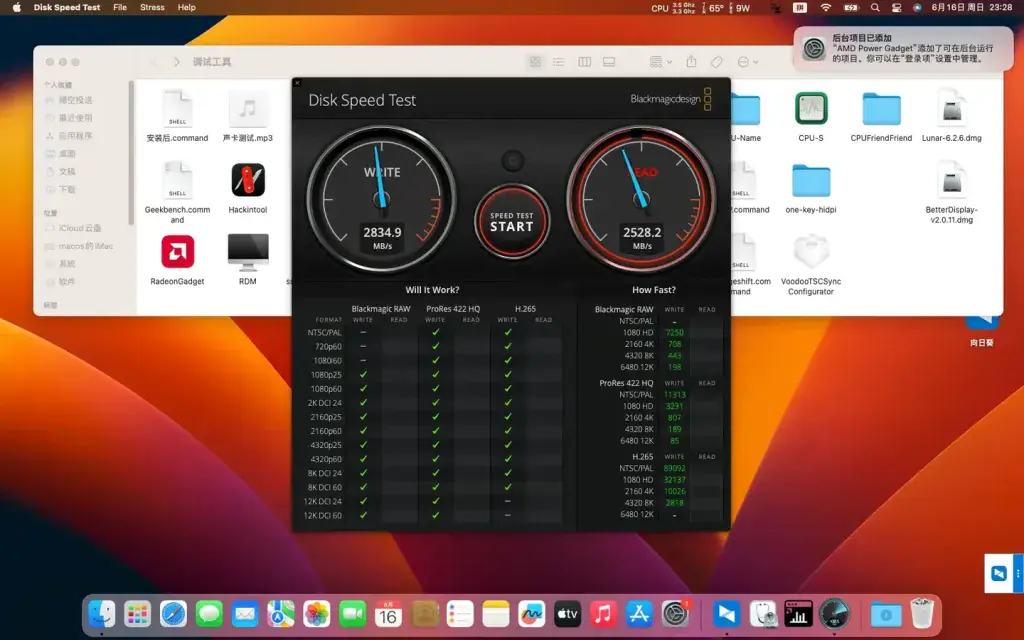Click the WRITE speed gauge
The image size is (1024, 640).
click(x=381, y=199)
